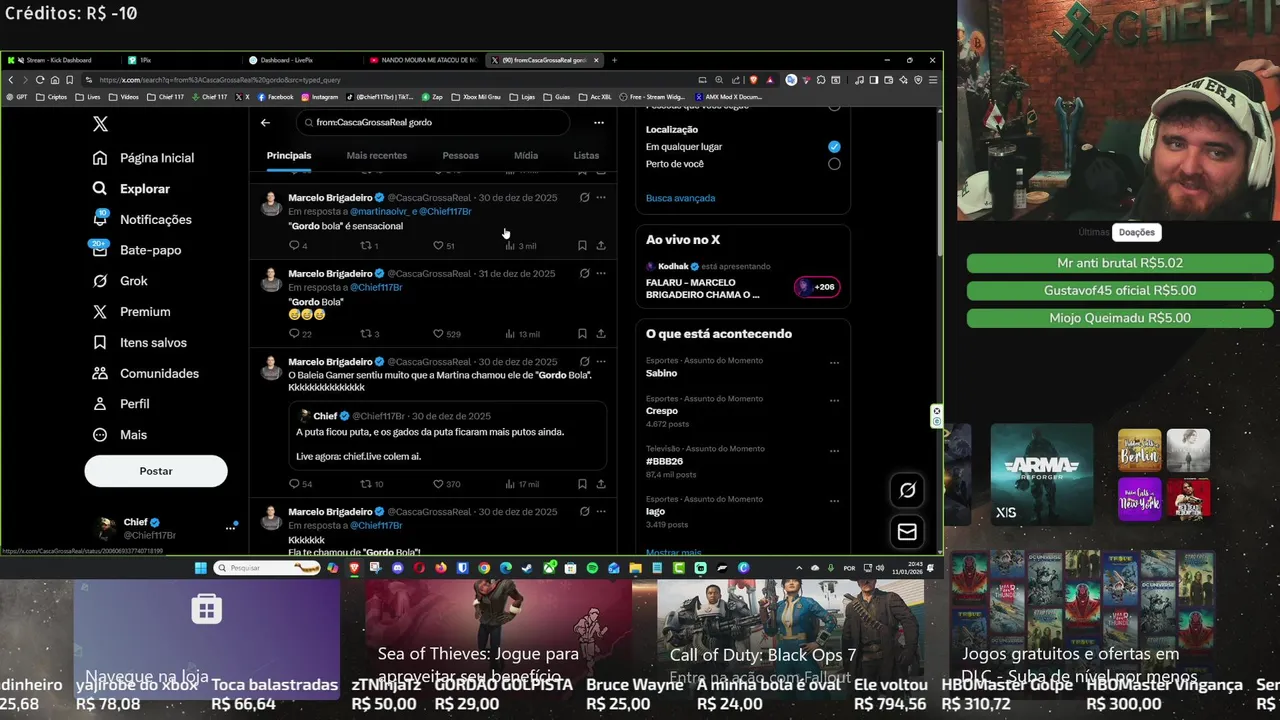Open Chief account switcher menu
This screenshot has width=1280, height=720.
tap(165, 528)
